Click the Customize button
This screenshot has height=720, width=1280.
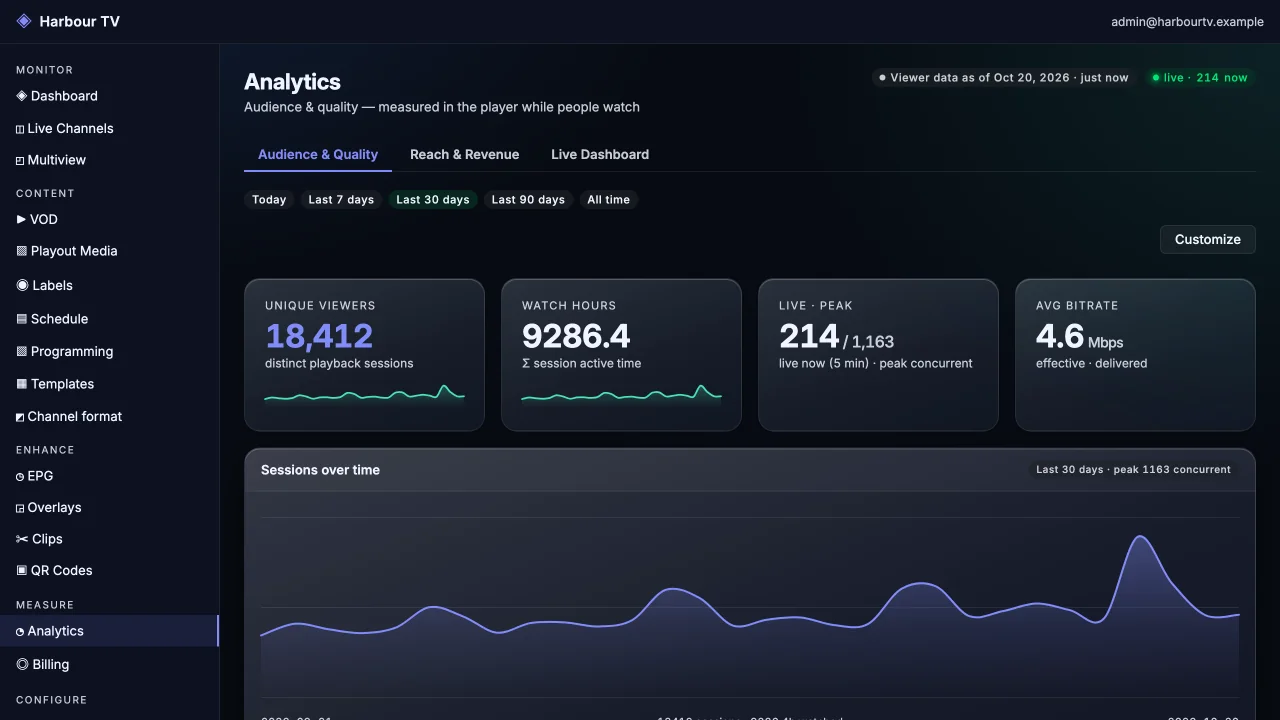coord(1208,239)
